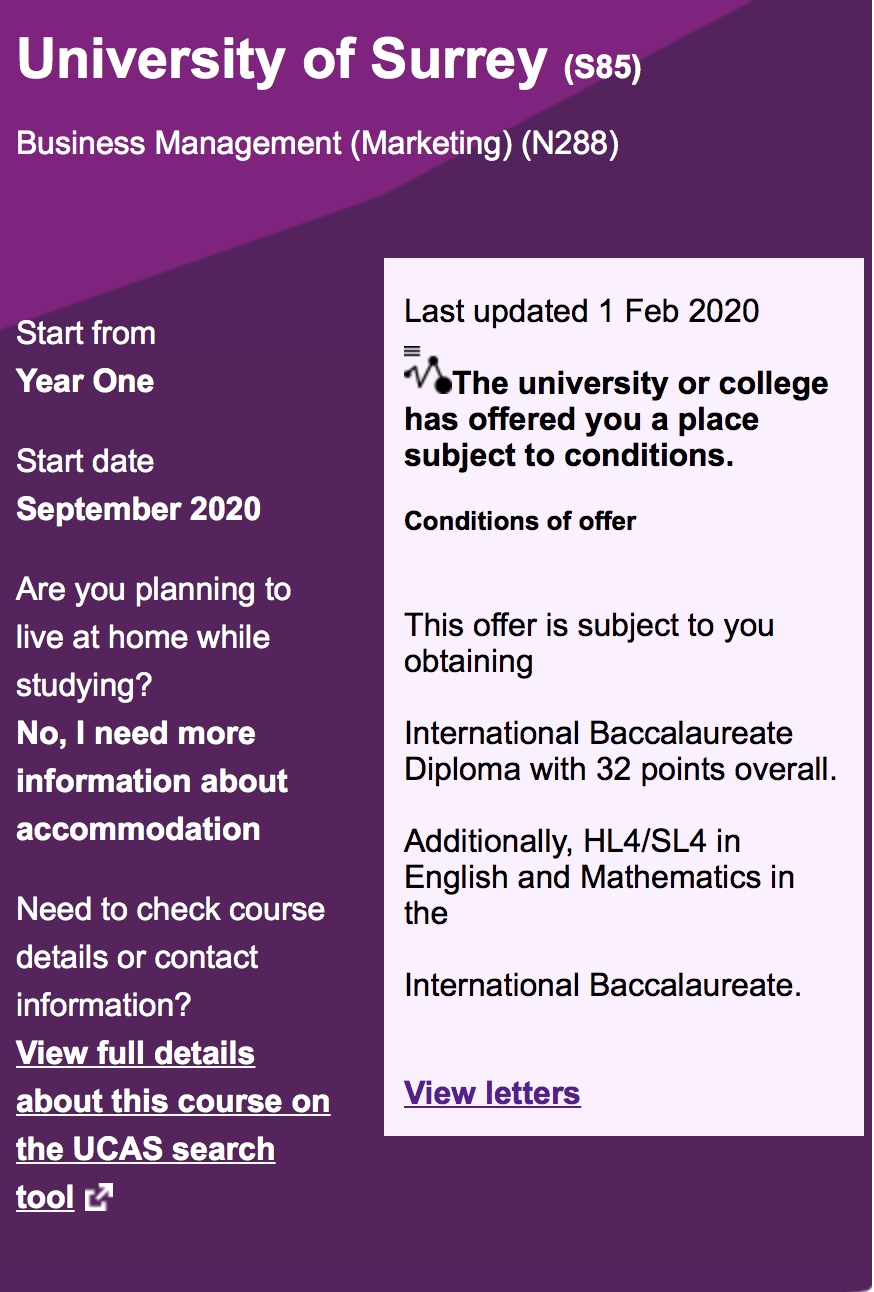The image size is (874, 1292).
Task: Click the conditional offer status icon
Action: click(428, 370)
